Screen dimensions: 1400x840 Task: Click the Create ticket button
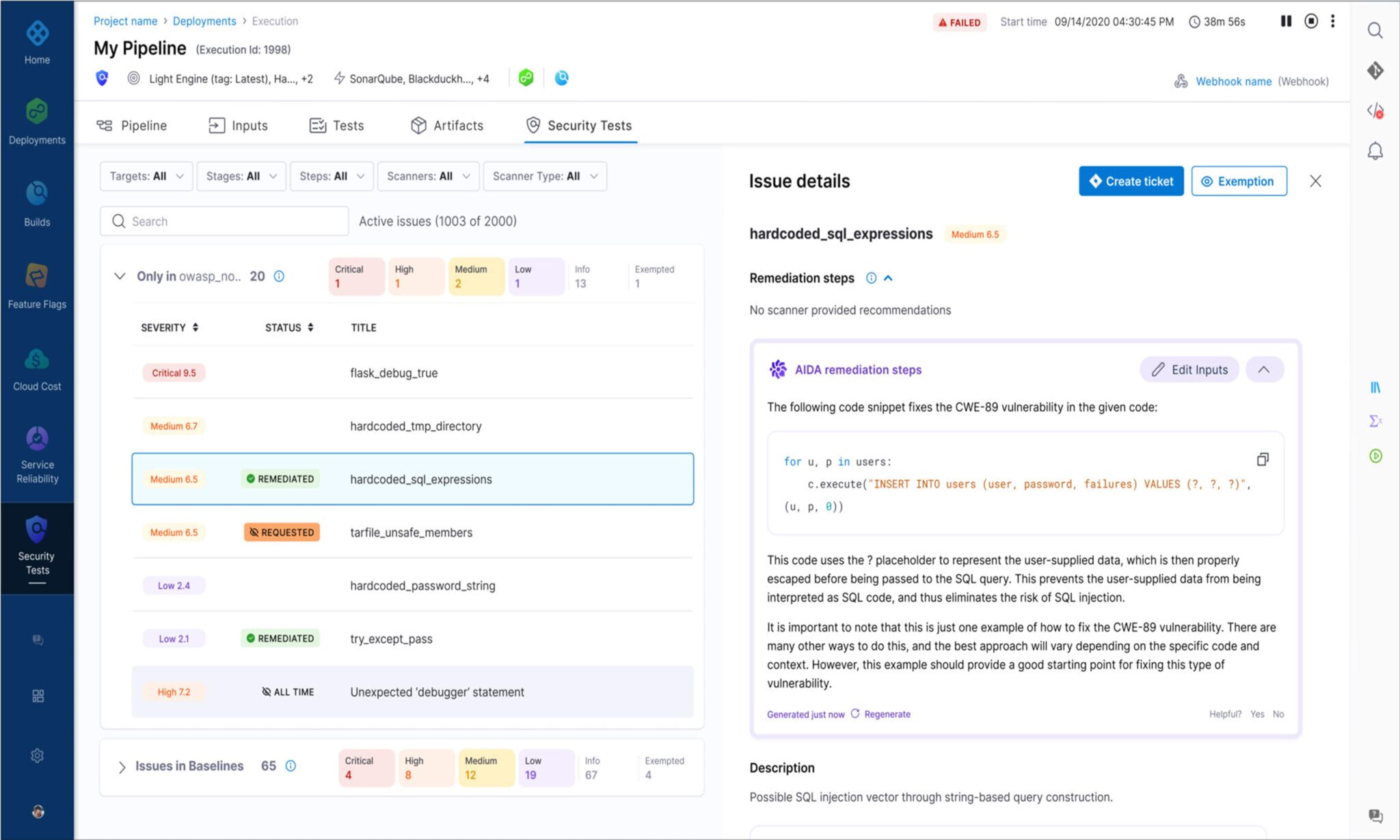pyautogui.click(x=1131, y=181)
